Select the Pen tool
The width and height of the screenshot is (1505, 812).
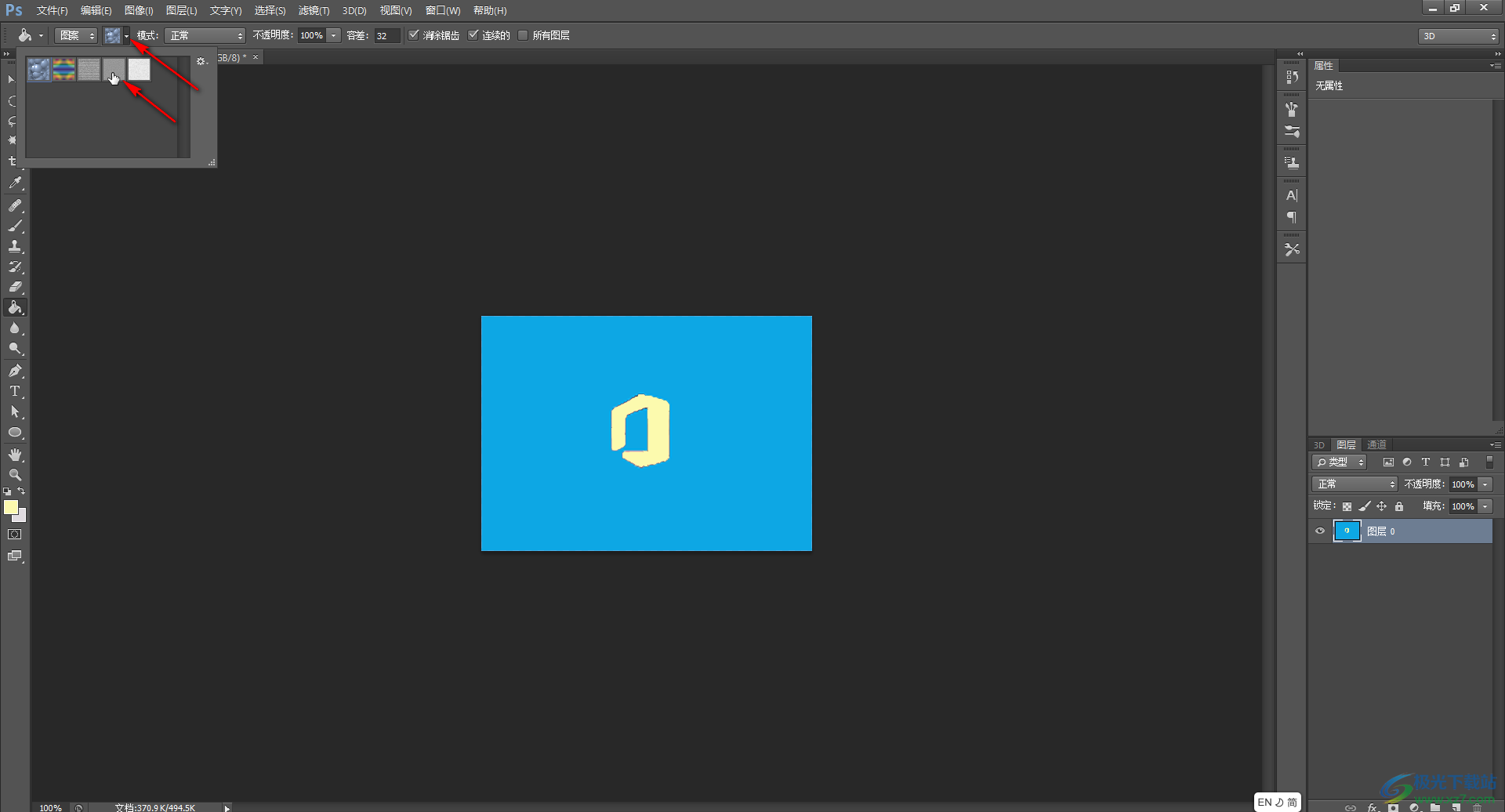click(15, 371)
